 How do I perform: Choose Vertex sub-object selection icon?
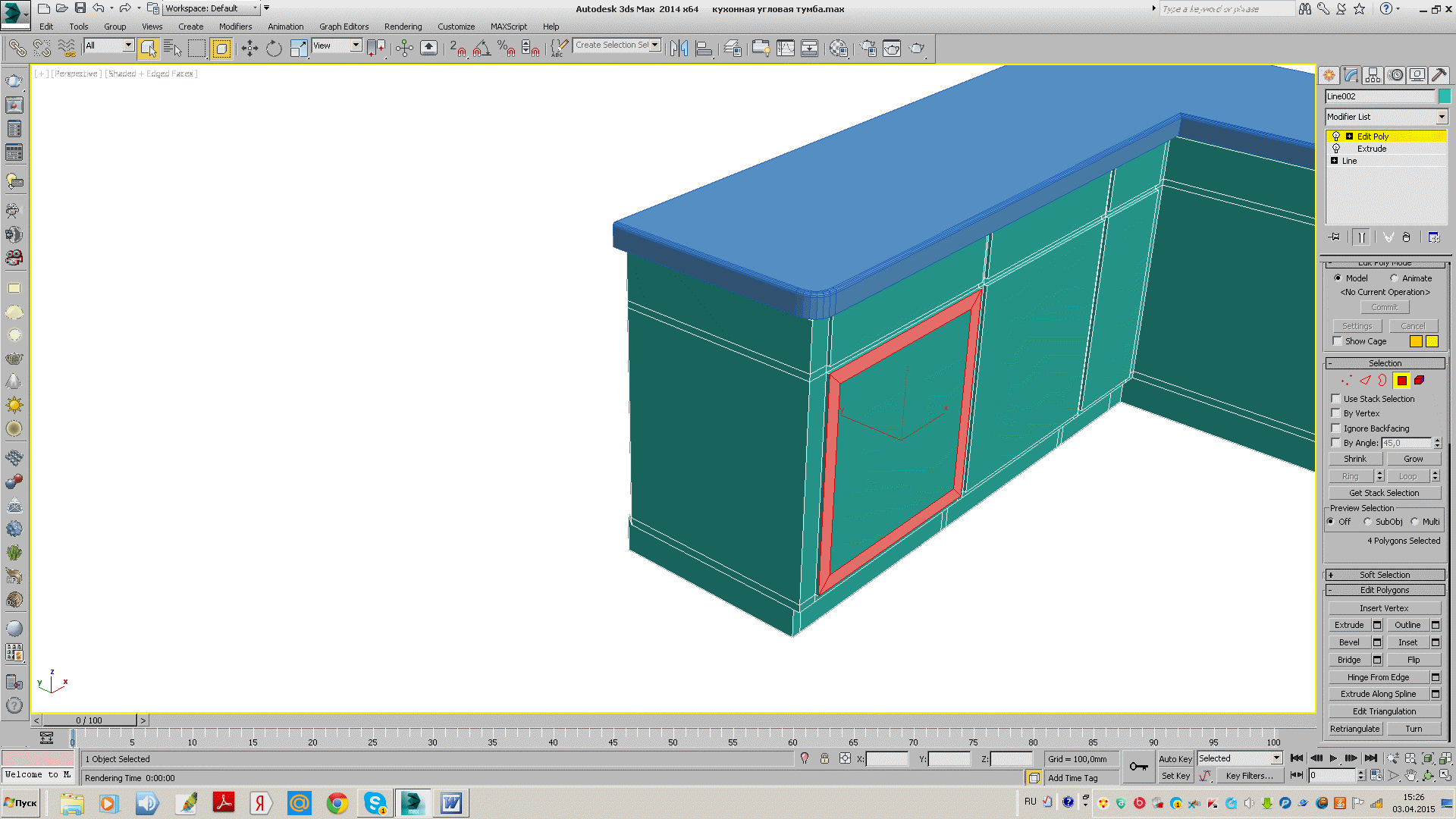click(1346, 381)
